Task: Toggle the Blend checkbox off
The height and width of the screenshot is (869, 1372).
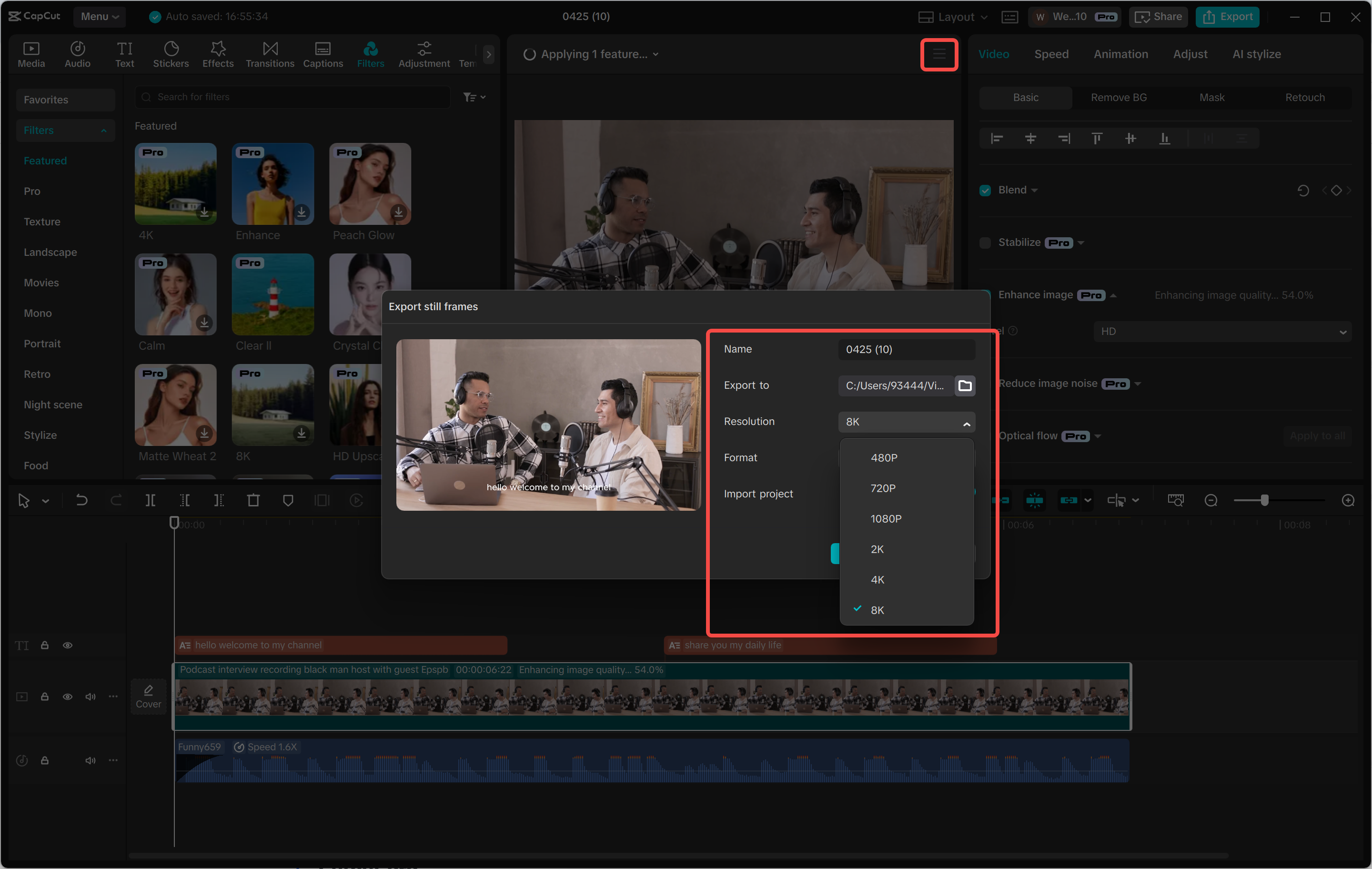Action: click(985, 190)
